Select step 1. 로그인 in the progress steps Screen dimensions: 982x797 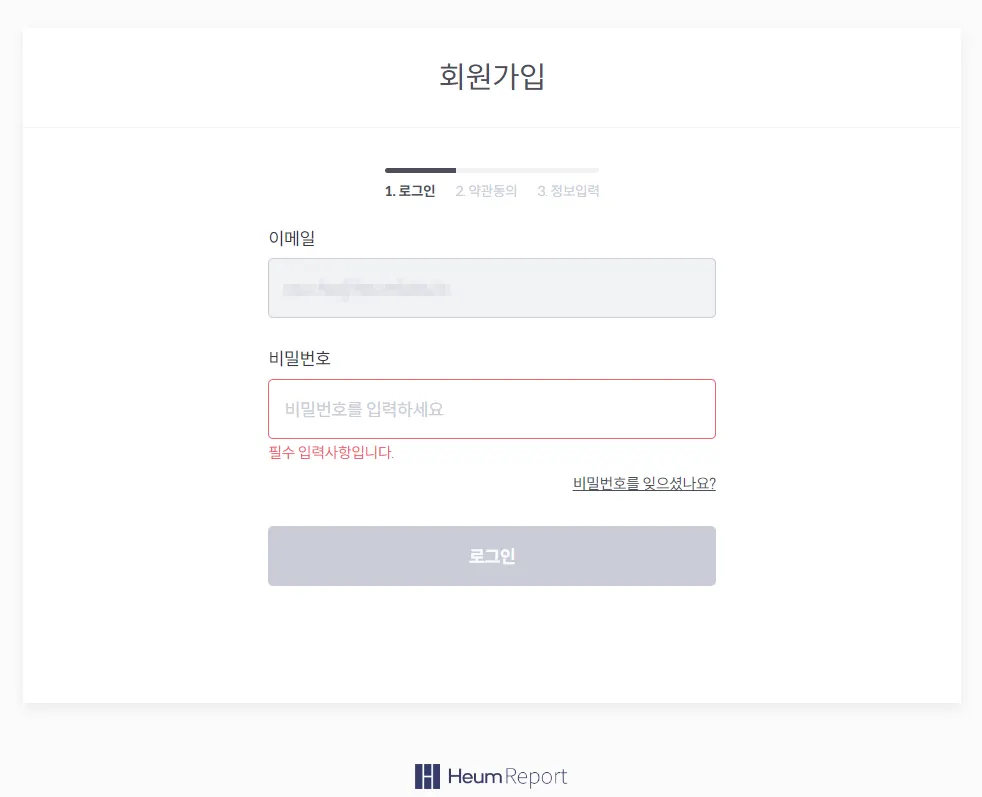(x=410, y=191)
